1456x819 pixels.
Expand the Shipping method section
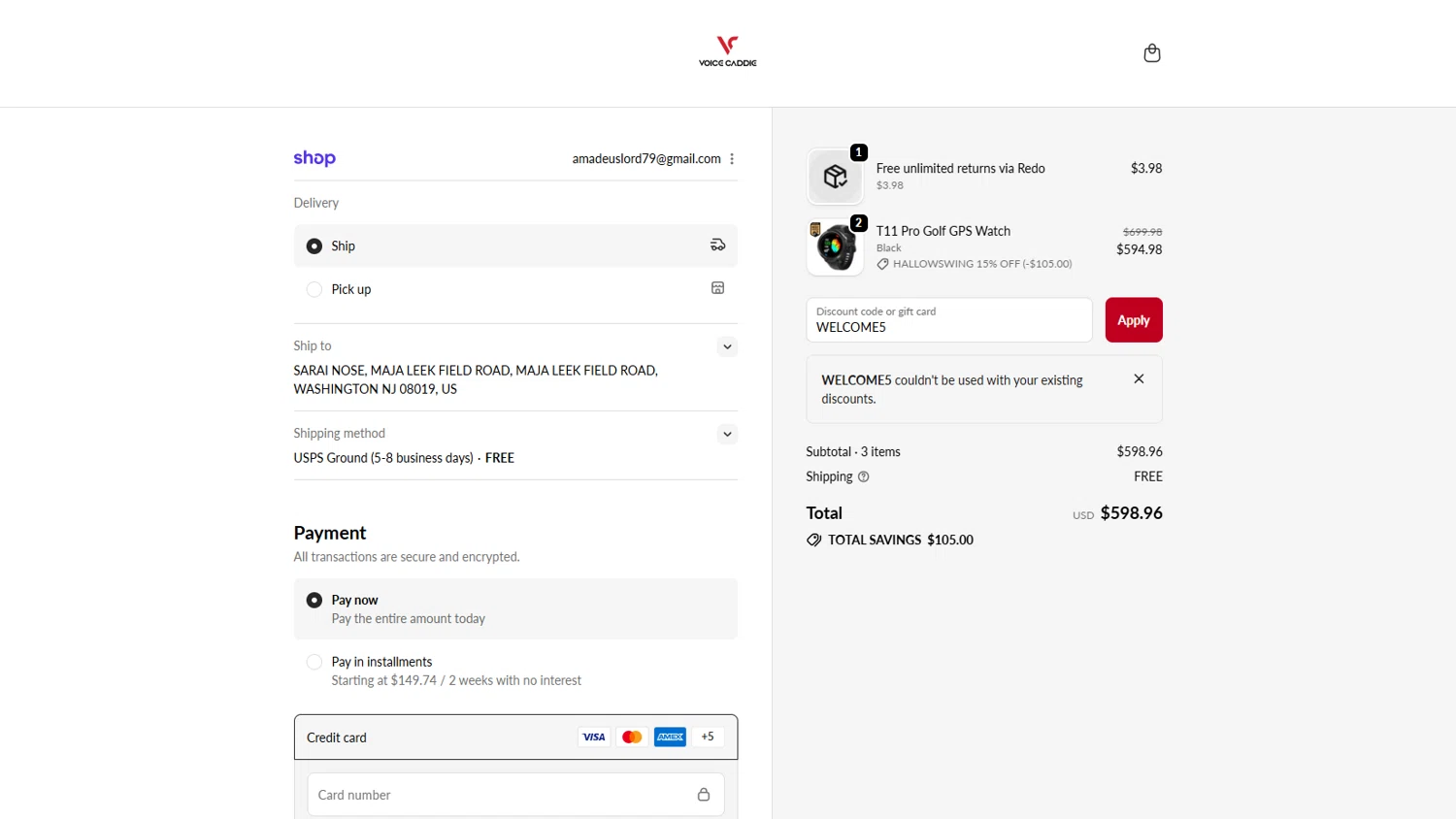pos(727,434)
